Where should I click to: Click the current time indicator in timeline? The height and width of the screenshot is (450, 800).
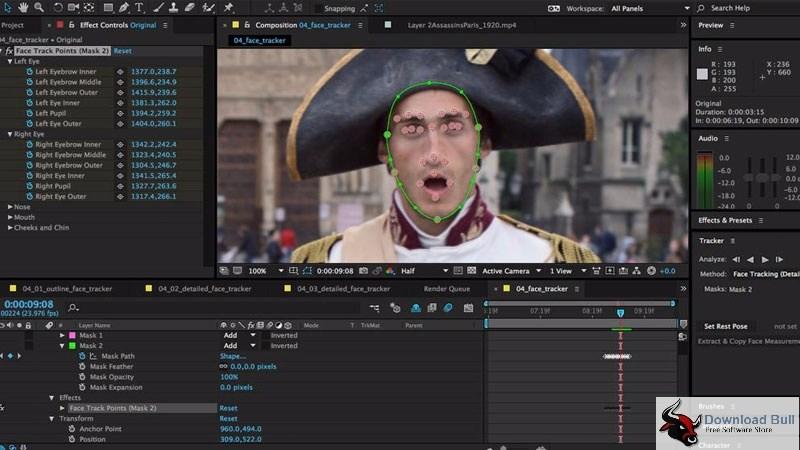coord(620,313)
